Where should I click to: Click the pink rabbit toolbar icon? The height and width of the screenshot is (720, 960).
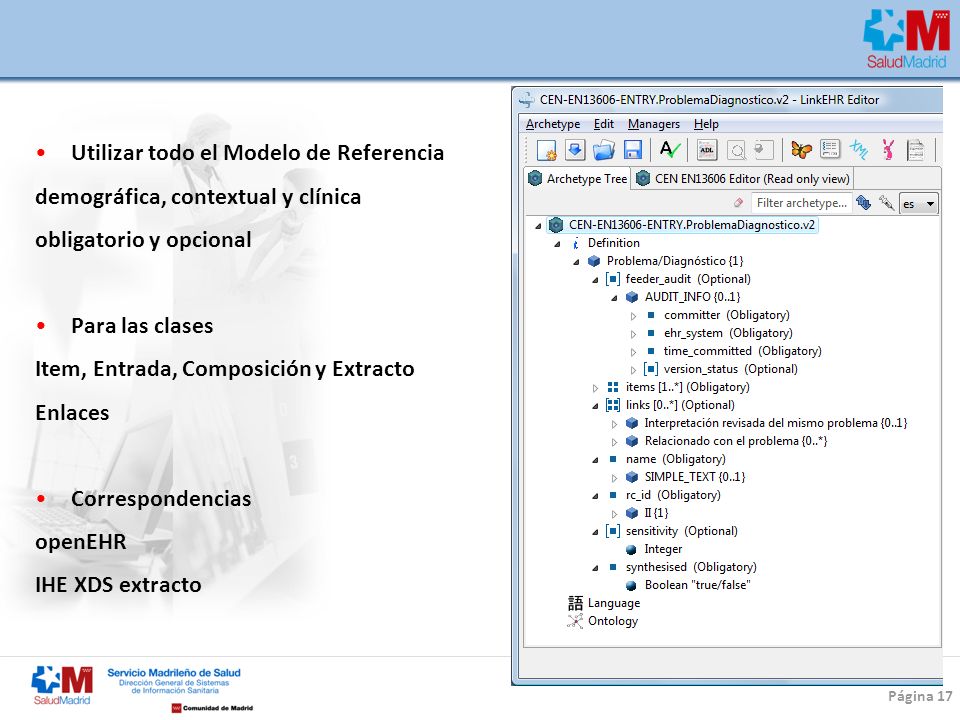[888, 149]
